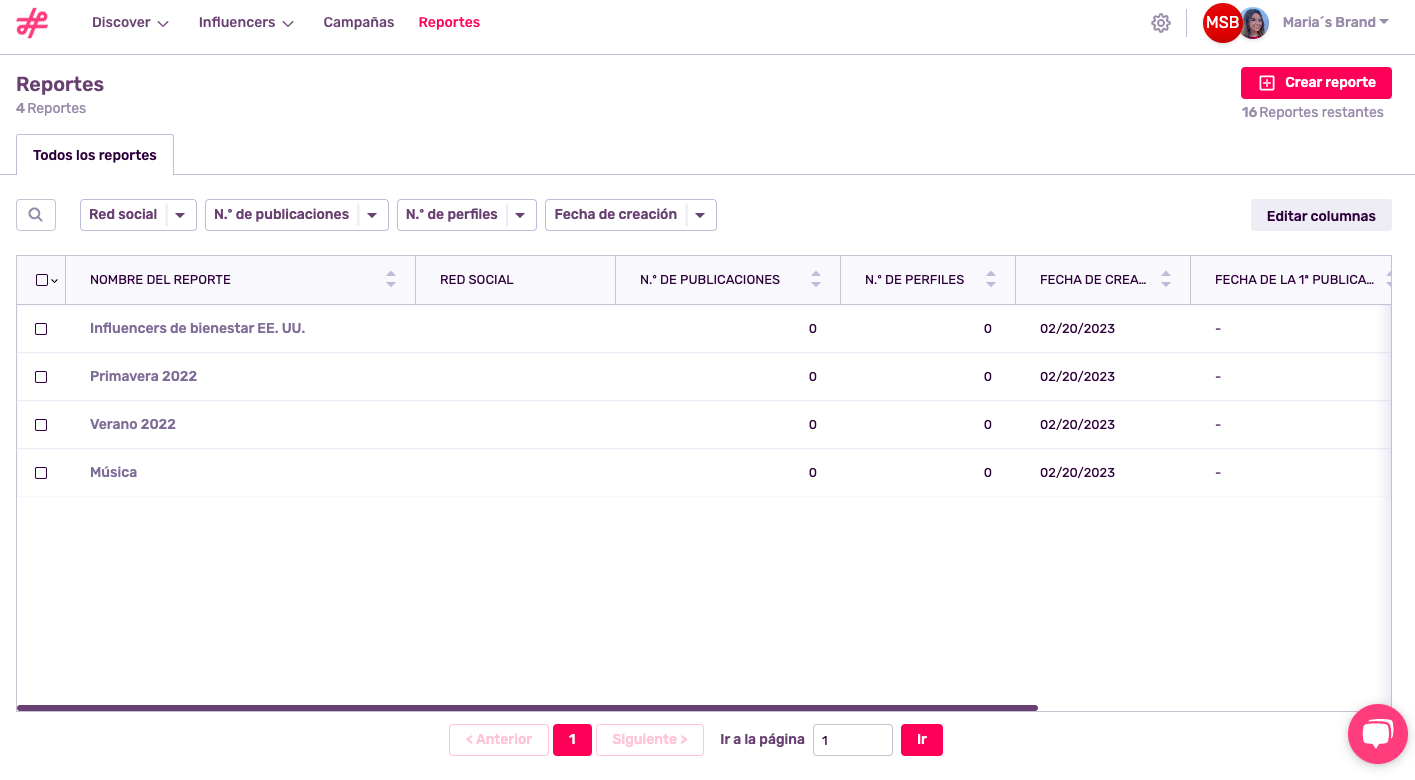Screen dimensions: 1415x780
Task: Tick the Verano 2022 checkbox
Action: [x=41, y=425]
